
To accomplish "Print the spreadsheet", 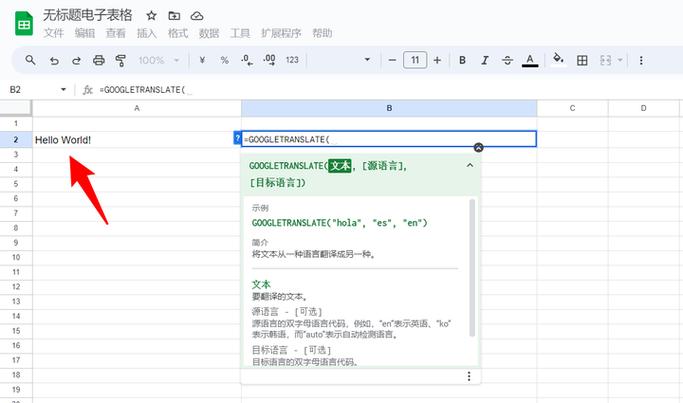I will (x=99, y=60).
